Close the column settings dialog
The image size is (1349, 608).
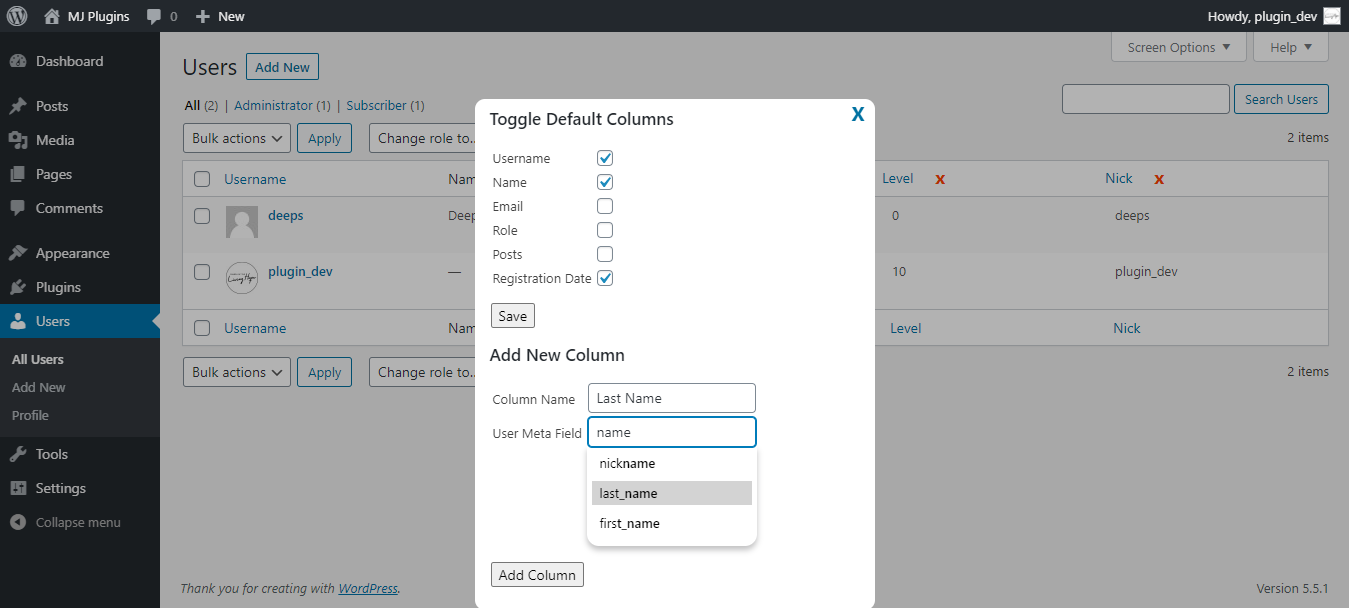tap(858, 115)
